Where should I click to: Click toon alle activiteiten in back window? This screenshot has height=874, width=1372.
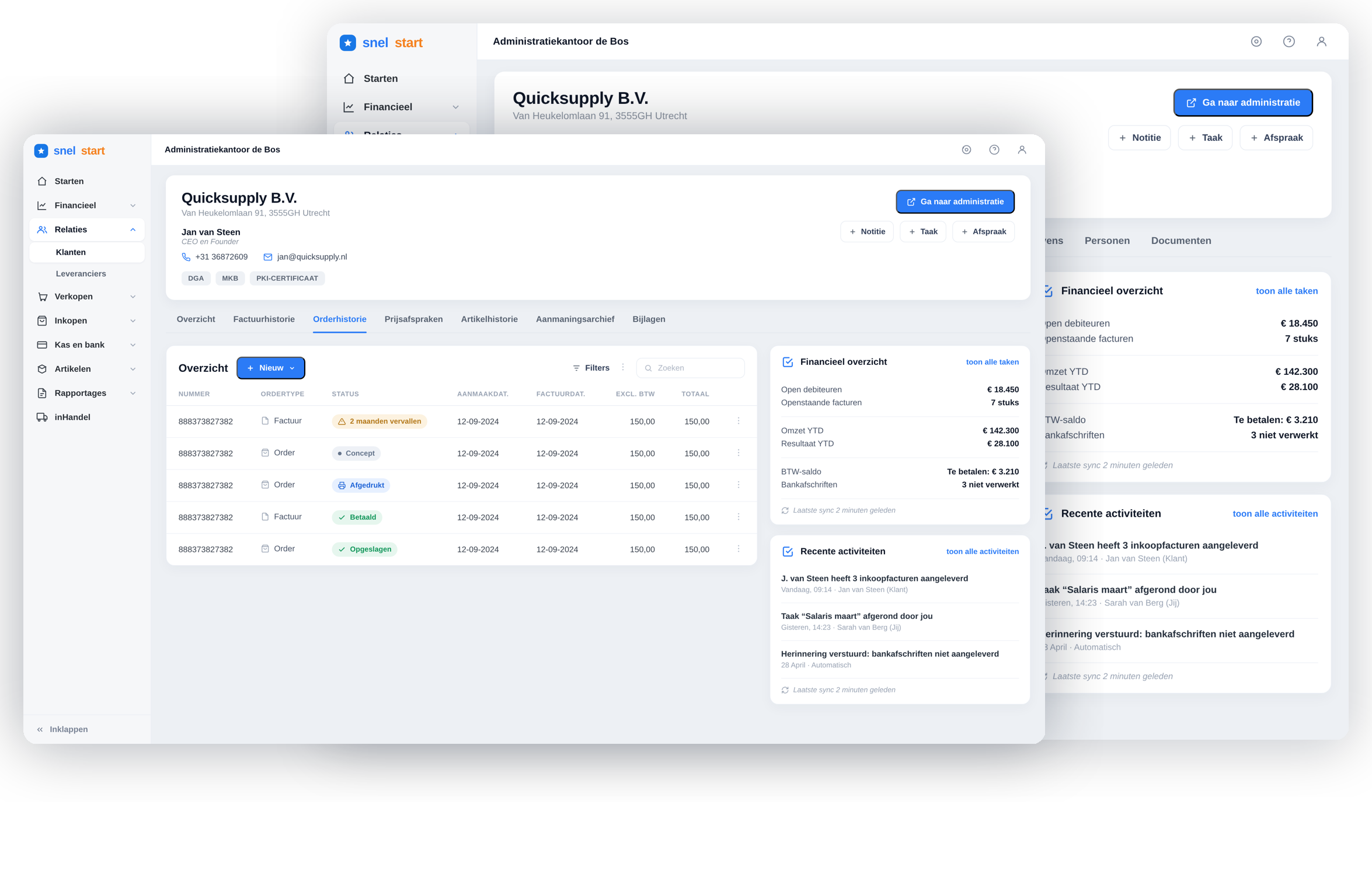(1275, 514)
